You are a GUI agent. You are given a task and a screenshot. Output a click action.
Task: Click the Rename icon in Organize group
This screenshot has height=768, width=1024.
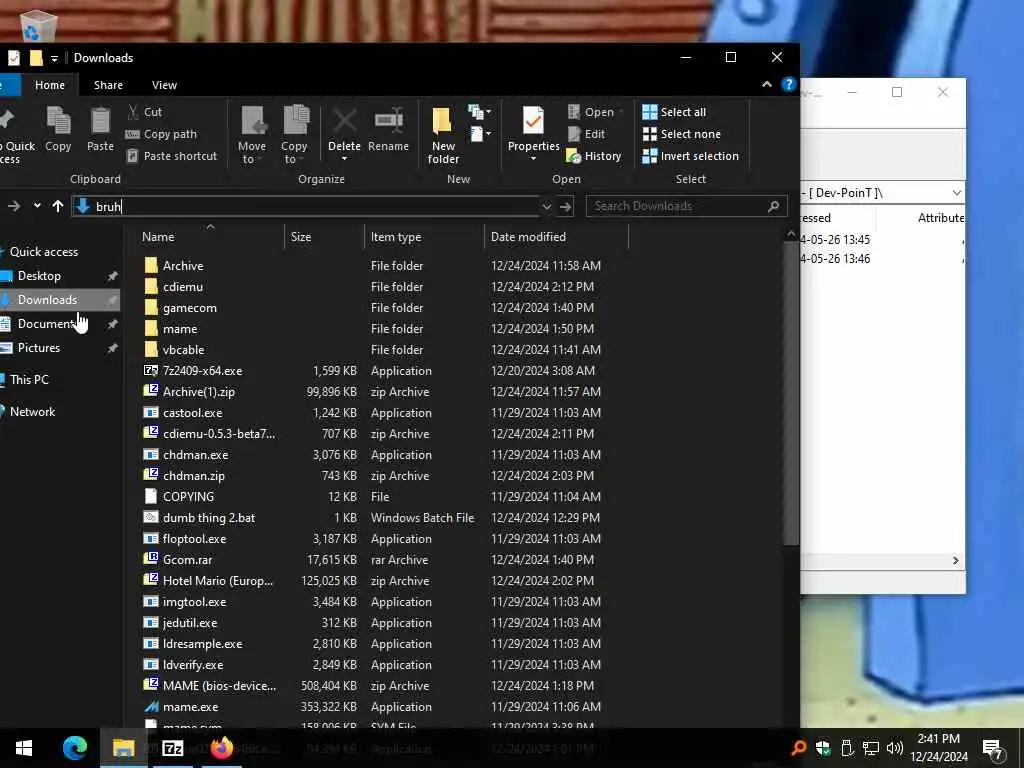click(389, 129)
